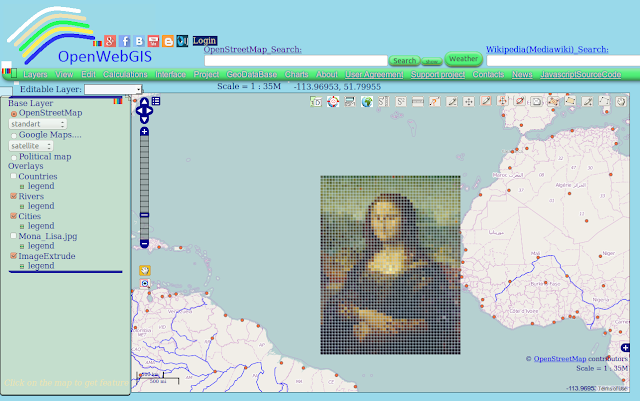Viewport: 640px width, 401px height.
Task: Select the orange question-mark feature info tool
Action: tap(435, 101)
